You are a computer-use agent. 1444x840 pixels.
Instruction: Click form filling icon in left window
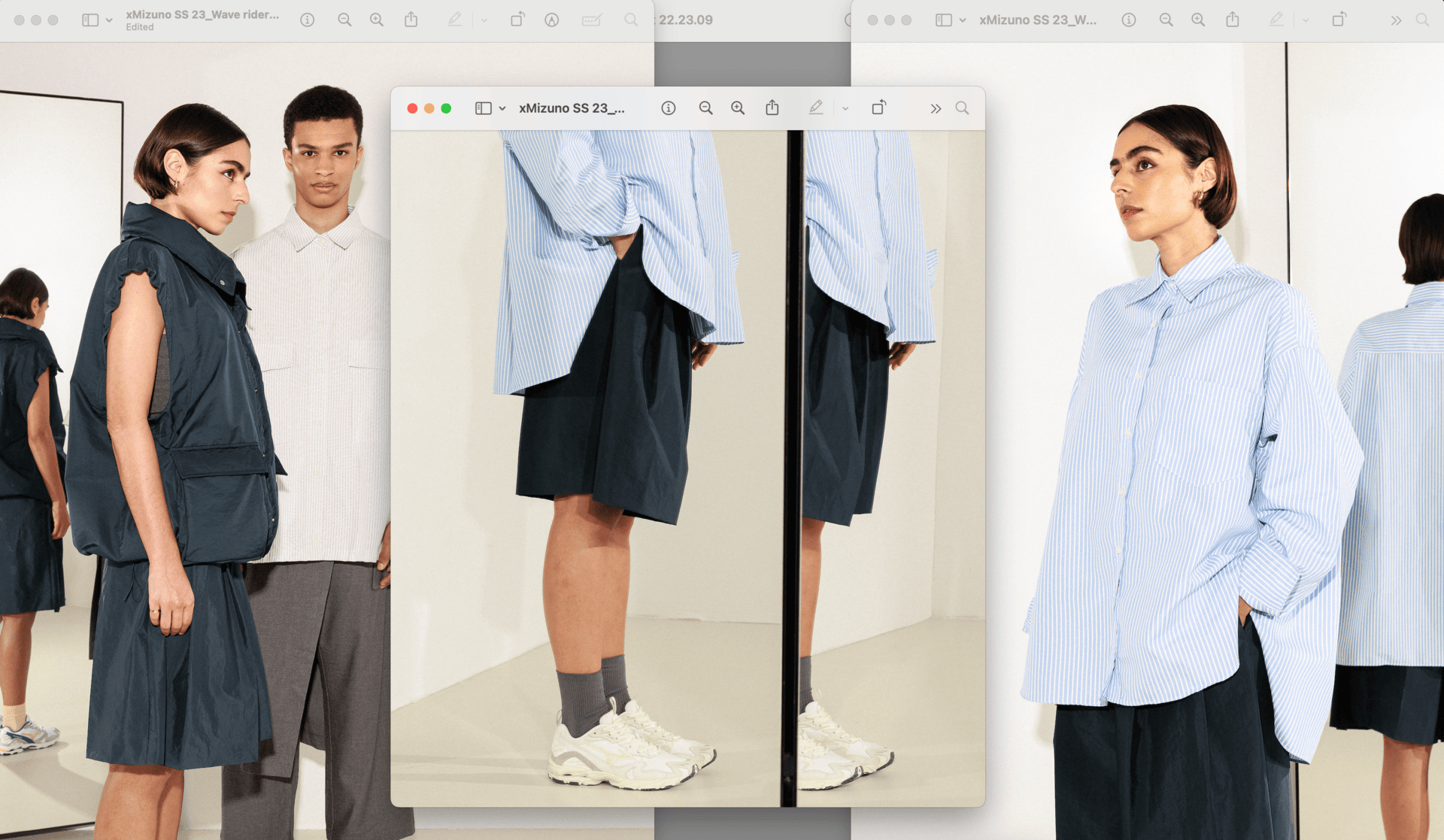[x=592, y=20]
